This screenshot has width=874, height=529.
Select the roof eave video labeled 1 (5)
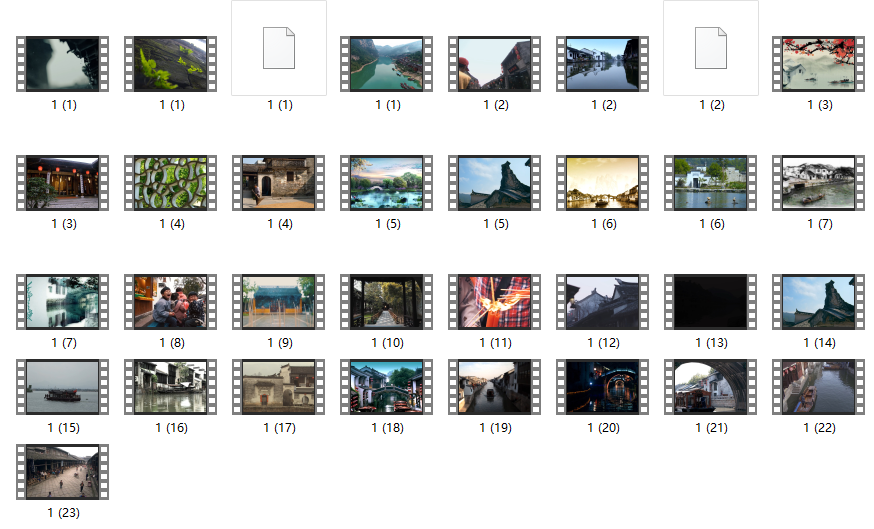tap(494, 183)
